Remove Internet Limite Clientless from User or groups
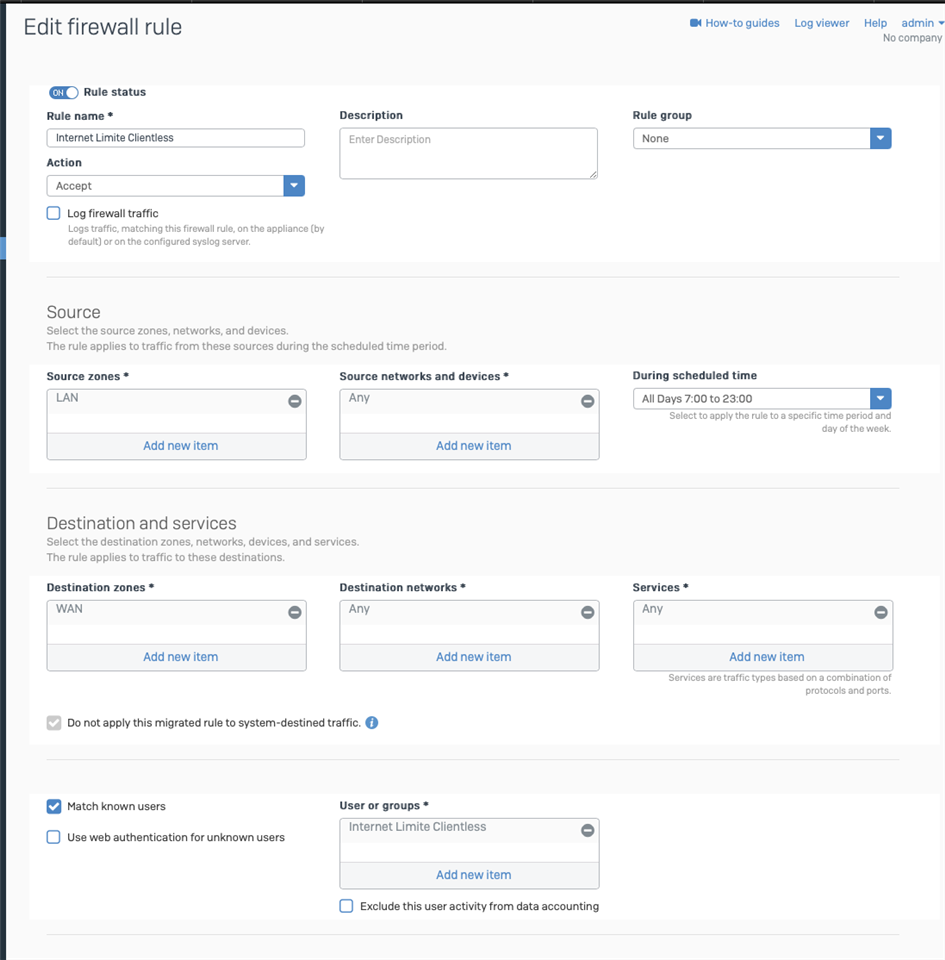This screenshot has width=945, height=960. pos(588,830)
